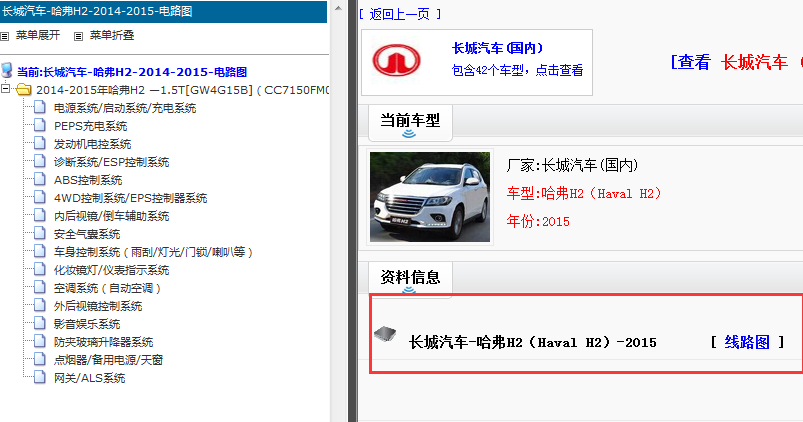Open 安全气囊系统 diagram
The height and width of the screenshot is (422, 803).
[x=87, y=234]
